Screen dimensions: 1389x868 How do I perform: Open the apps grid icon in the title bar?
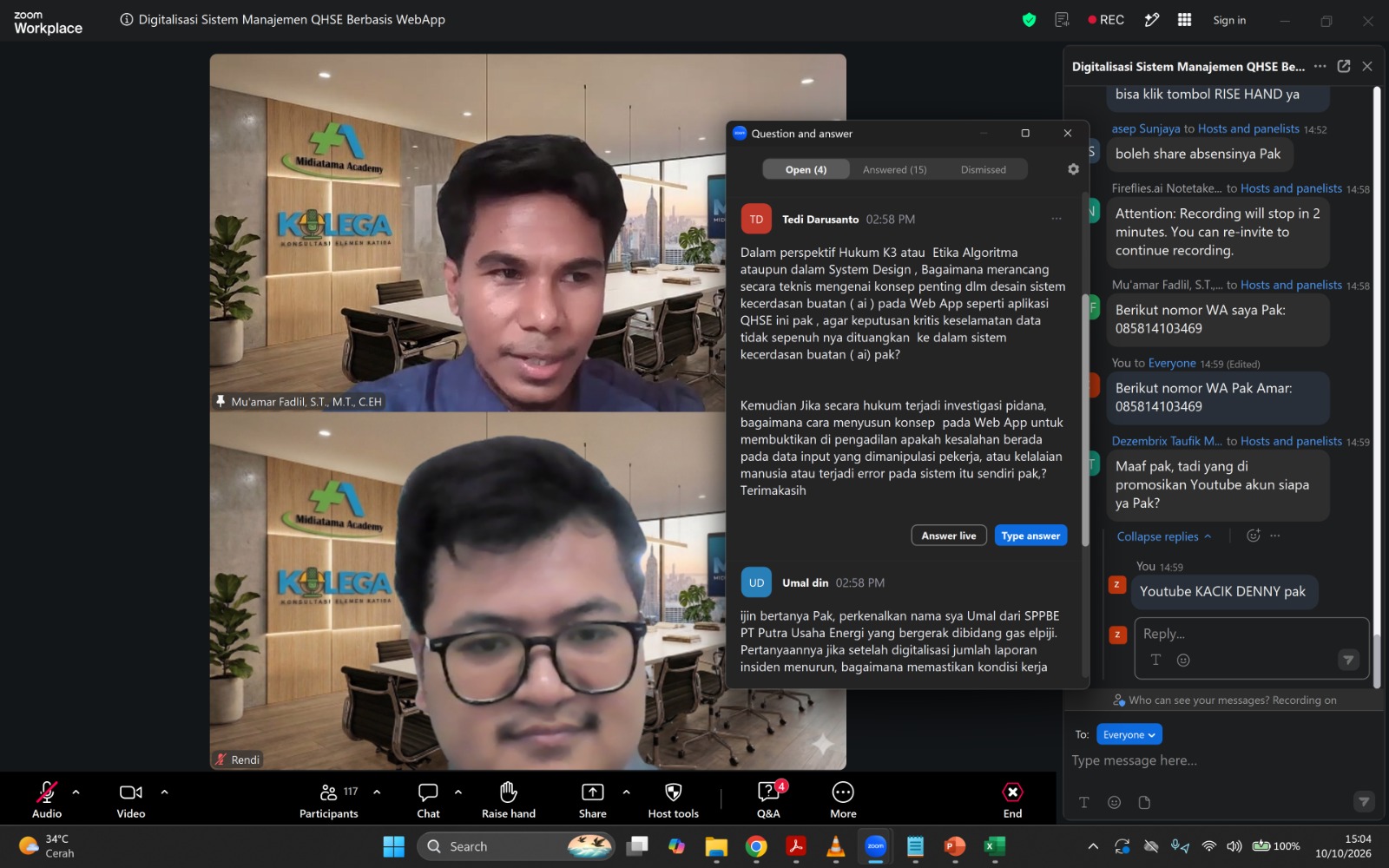(x=1184, y=20)
